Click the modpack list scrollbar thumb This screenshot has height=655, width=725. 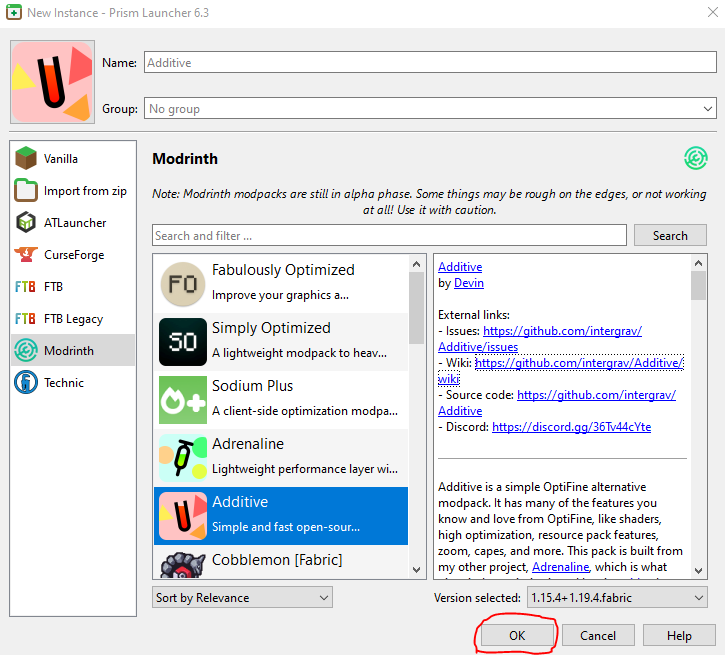tap(416, 308)
